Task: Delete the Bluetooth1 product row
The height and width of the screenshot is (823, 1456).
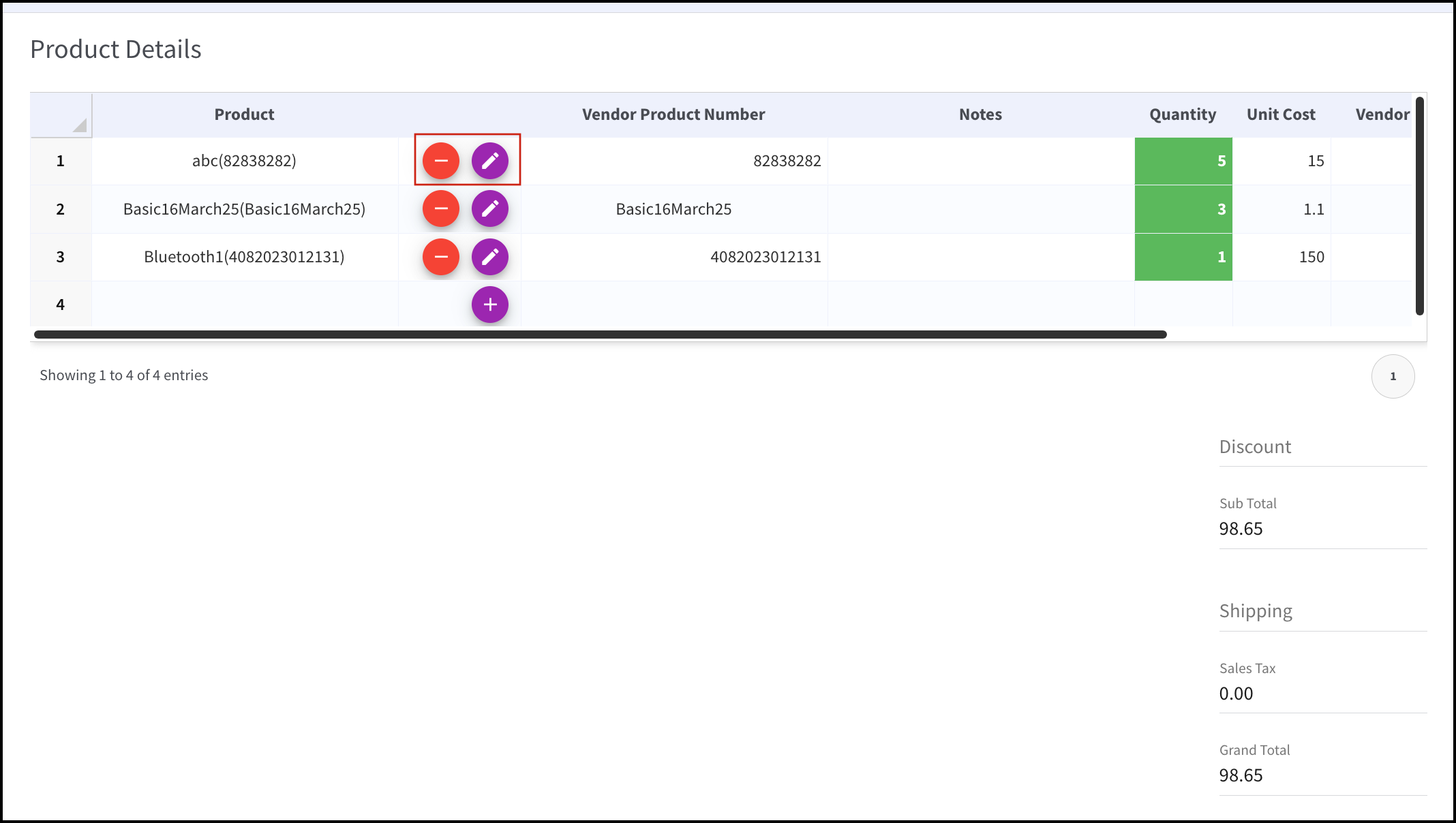Action: (x=441, y=257)
